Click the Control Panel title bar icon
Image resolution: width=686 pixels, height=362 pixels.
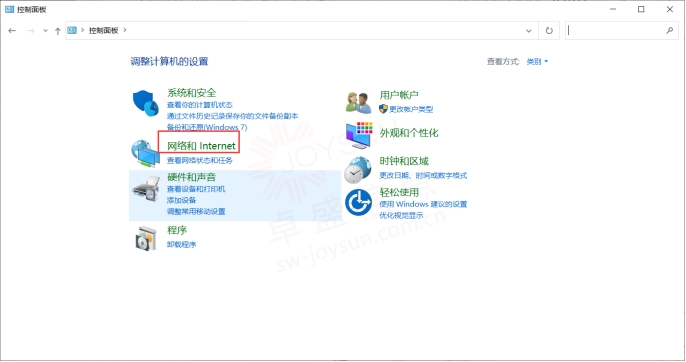pos(9,9)
